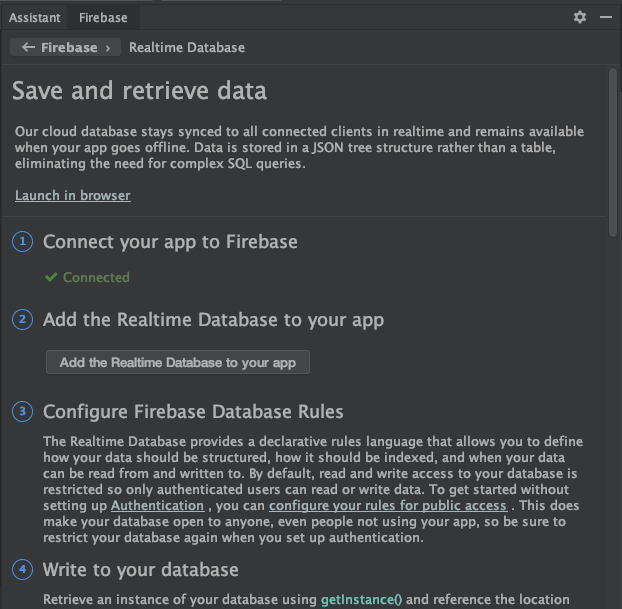Go back via the Firebase breadcrumb button

68,47
